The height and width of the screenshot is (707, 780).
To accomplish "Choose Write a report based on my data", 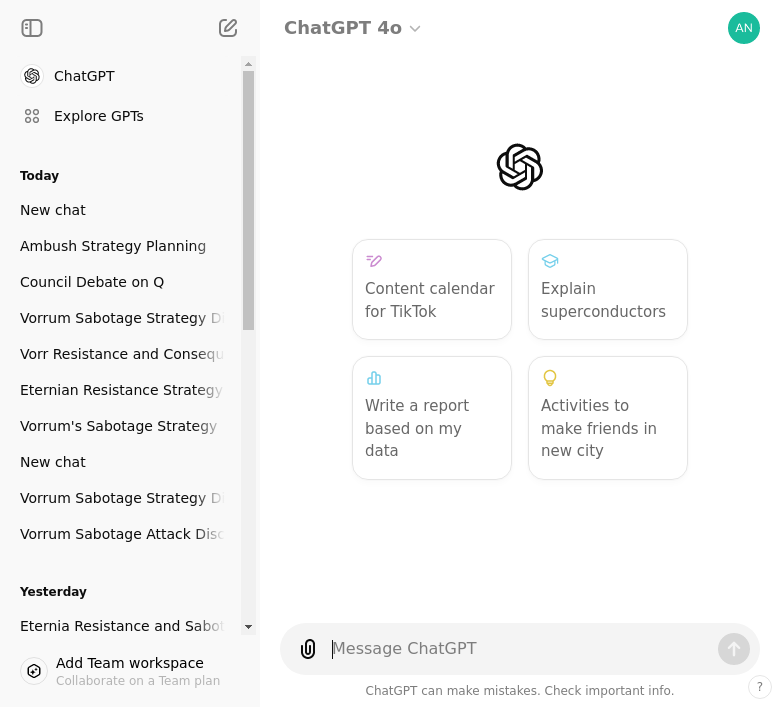I will click(x=432, y=418).
